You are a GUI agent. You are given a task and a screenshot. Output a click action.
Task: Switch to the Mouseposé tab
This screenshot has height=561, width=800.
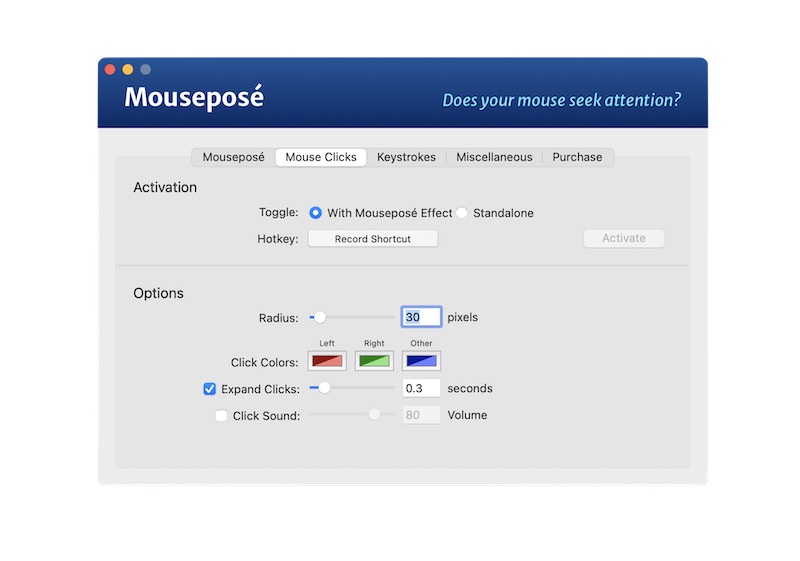(233, 157)
